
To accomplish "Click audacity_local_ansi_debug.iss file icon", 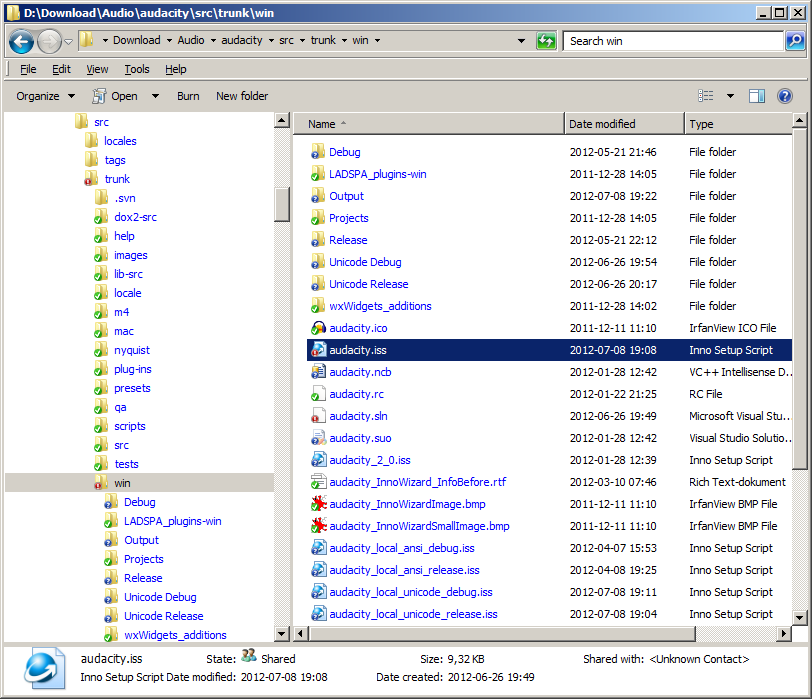I will click(x=318, y=548).
